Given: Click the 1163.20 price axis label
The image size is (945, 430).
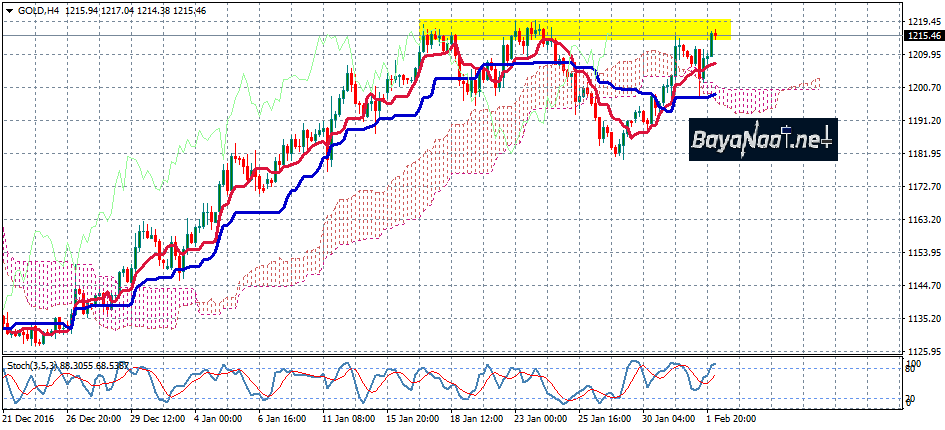Looking at the screenshot, I should [924, 220].
